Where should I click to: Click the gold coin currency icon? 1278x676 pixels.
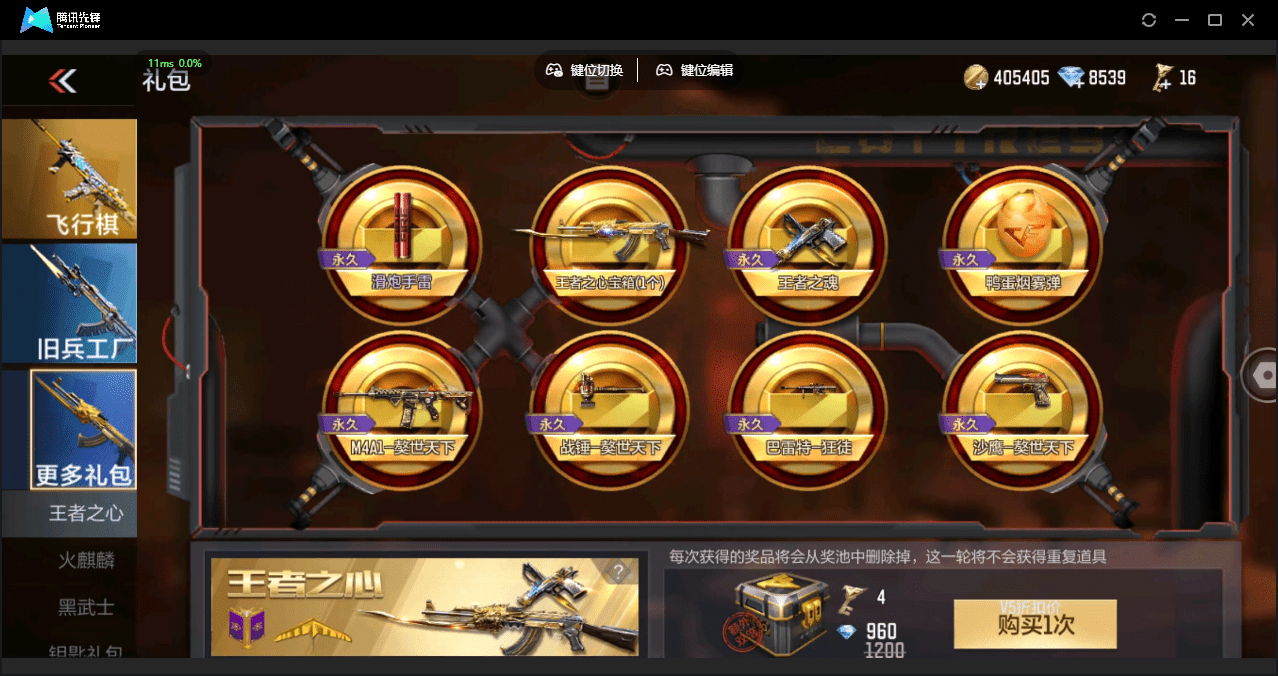pos(976,78)
